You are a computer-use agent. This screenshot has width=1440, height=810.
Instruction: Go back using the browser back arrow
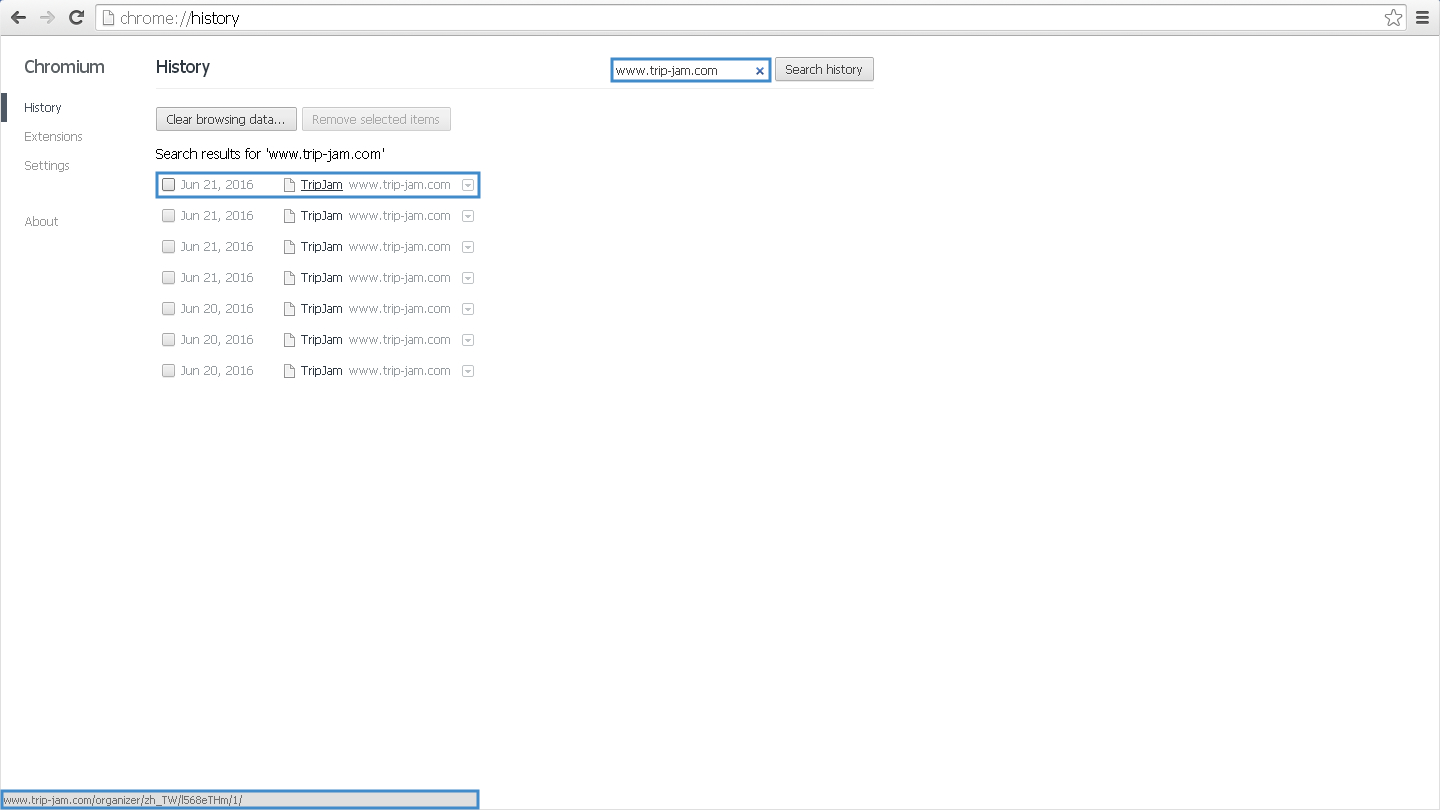tap(18, 18)
